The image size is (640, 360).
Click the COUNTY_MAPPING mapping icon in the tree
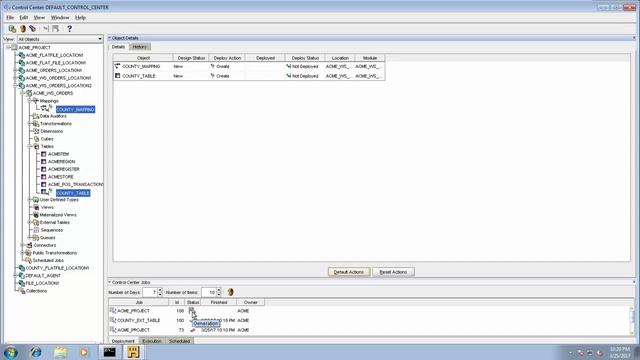[x=45, y=108]
